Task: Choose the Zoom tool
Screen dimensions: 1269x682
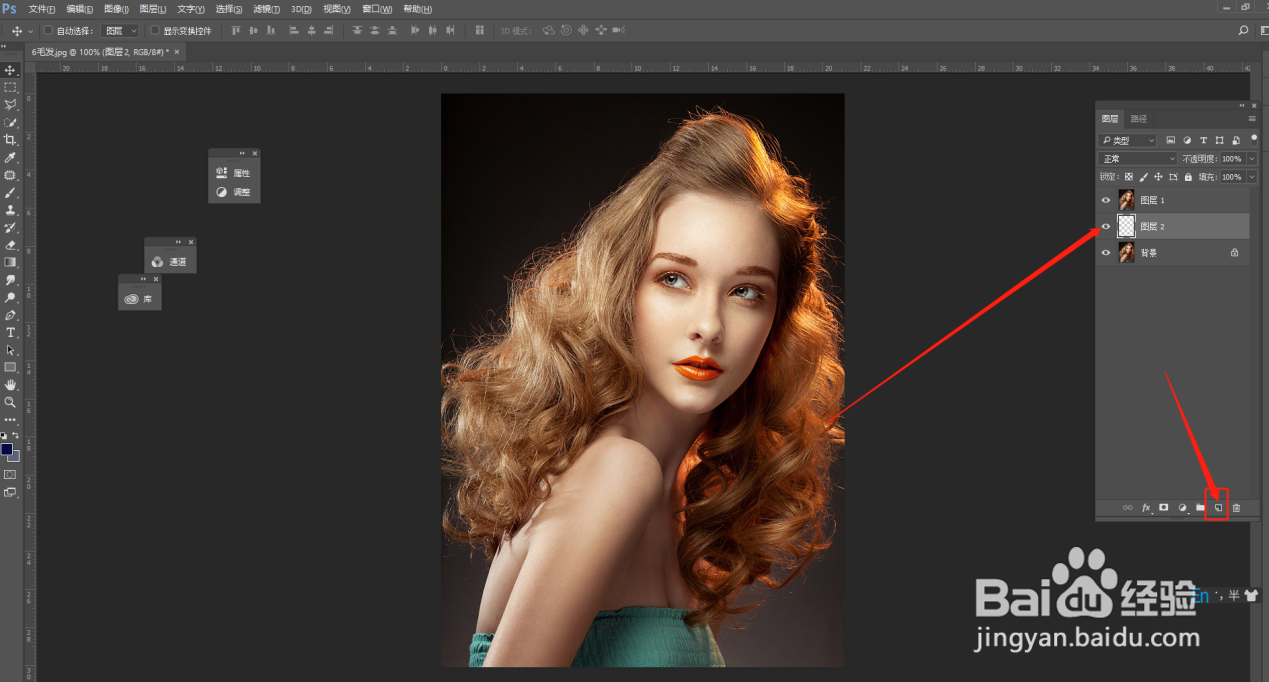Action: click(10, 402)
